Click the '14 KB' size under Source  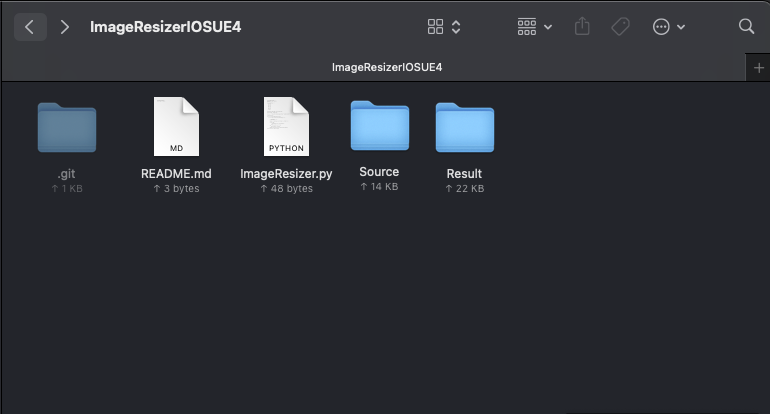[x=379, y=187]
